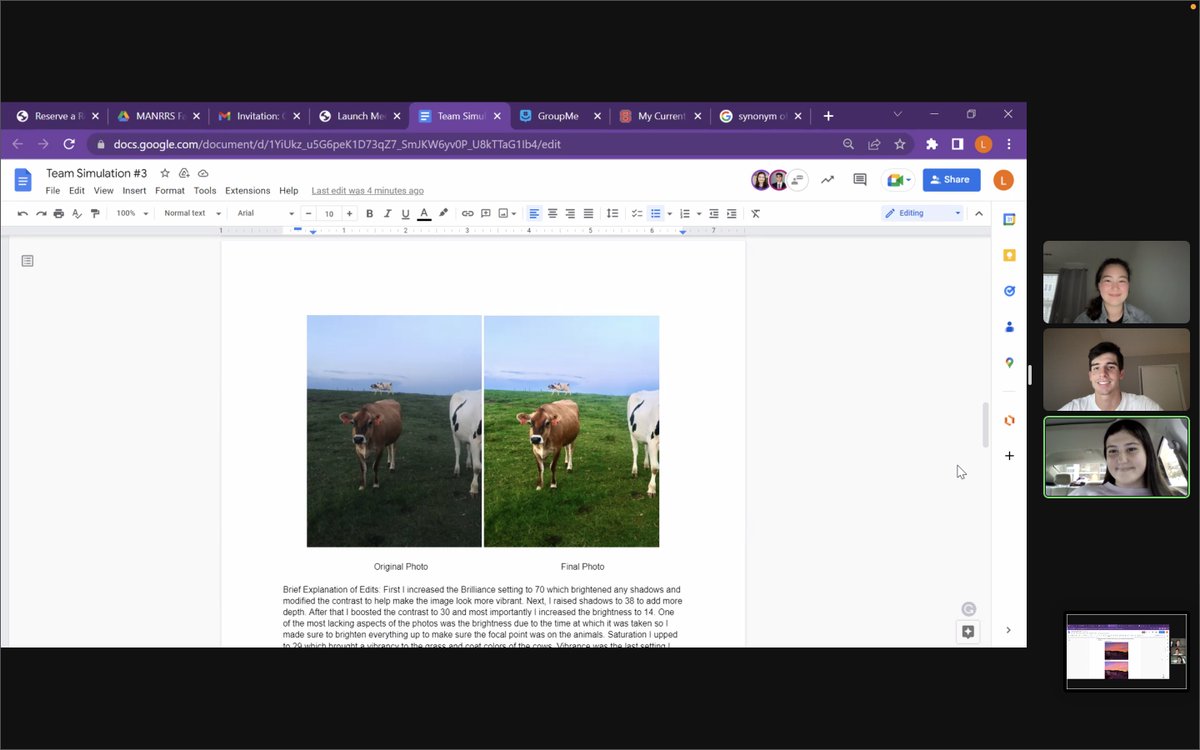The height and width of the screenshot is (750, 1200).
Task: Toggle italic formatting
Action: click(x=387, y=213)
